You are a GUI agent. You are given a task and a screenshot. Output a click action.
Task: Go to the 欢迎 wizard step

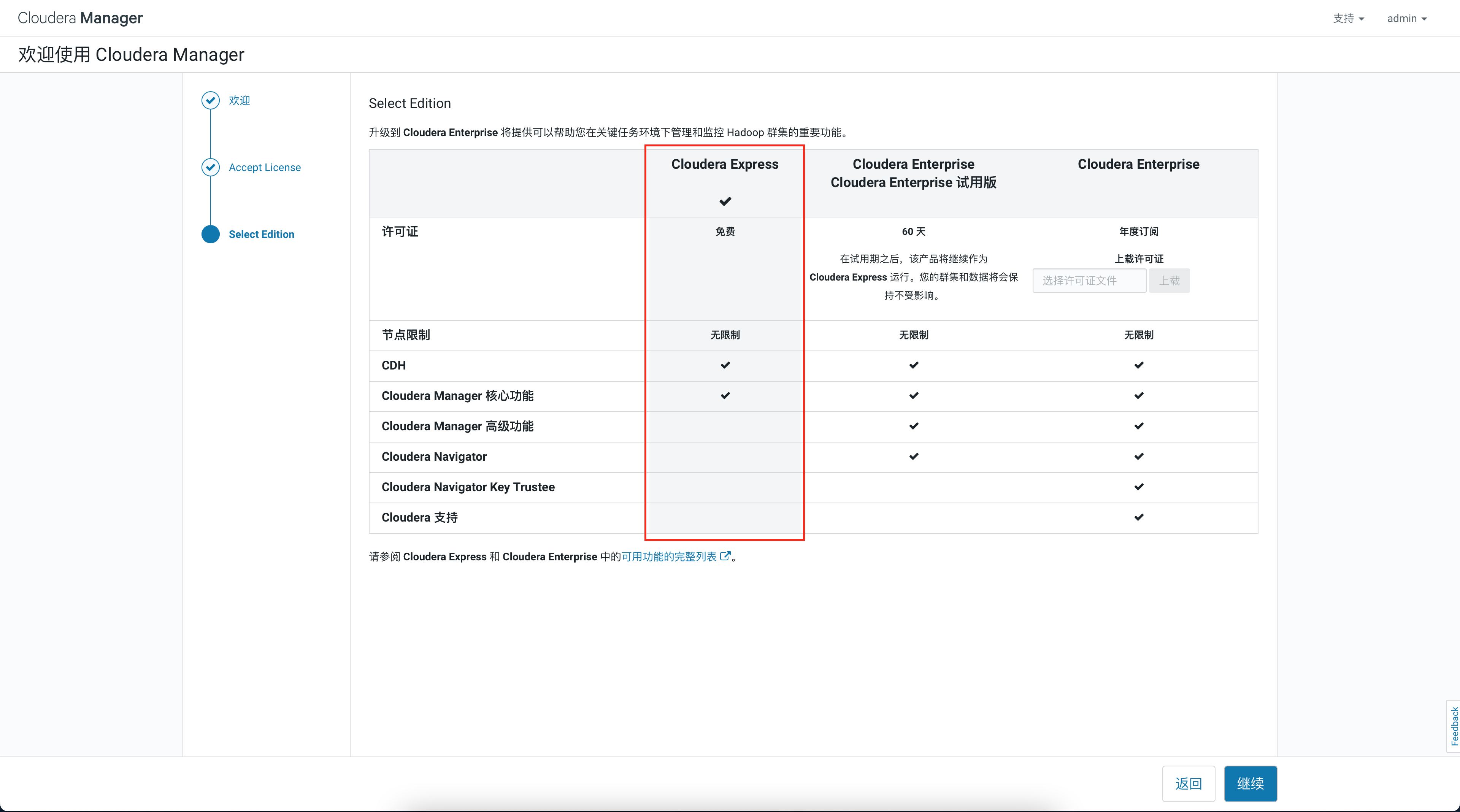[x=239, y=100]
